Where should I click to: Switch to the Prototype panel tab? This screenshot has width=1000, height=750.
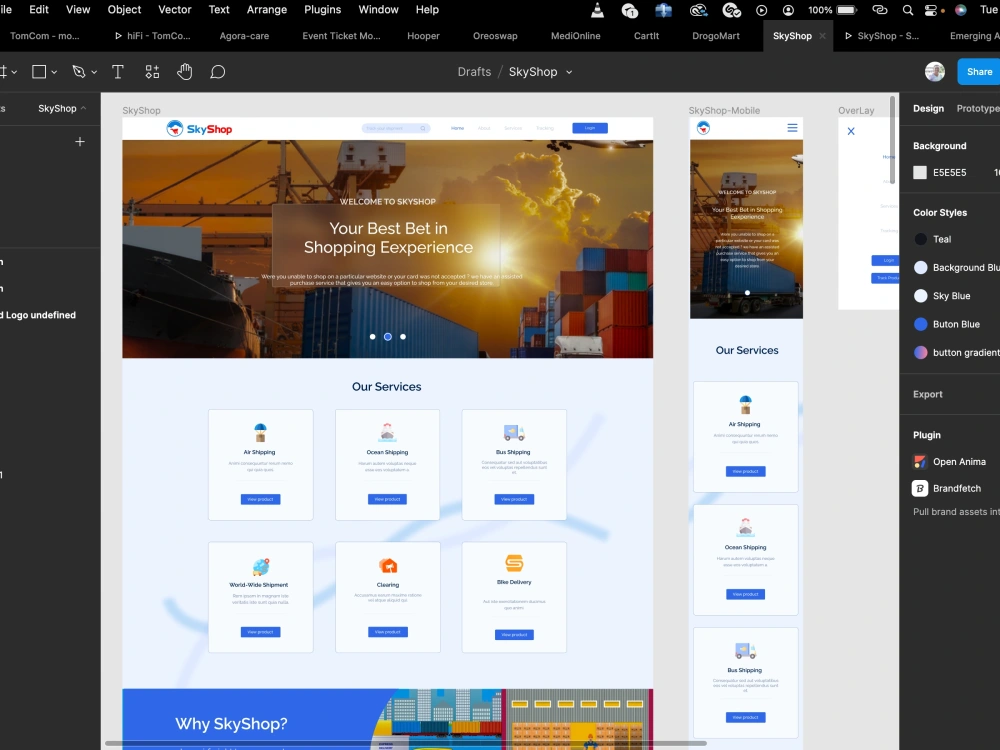pyautogui.click(x=978, y=108)
